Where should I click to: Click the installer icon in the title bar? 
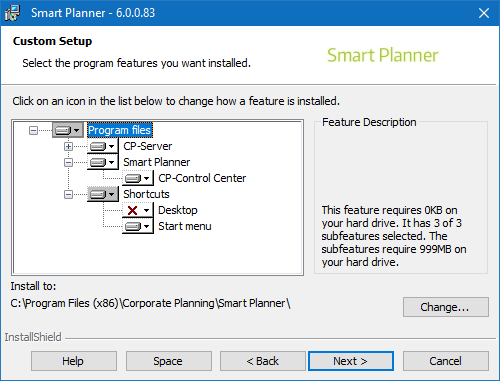click(12, 13)
